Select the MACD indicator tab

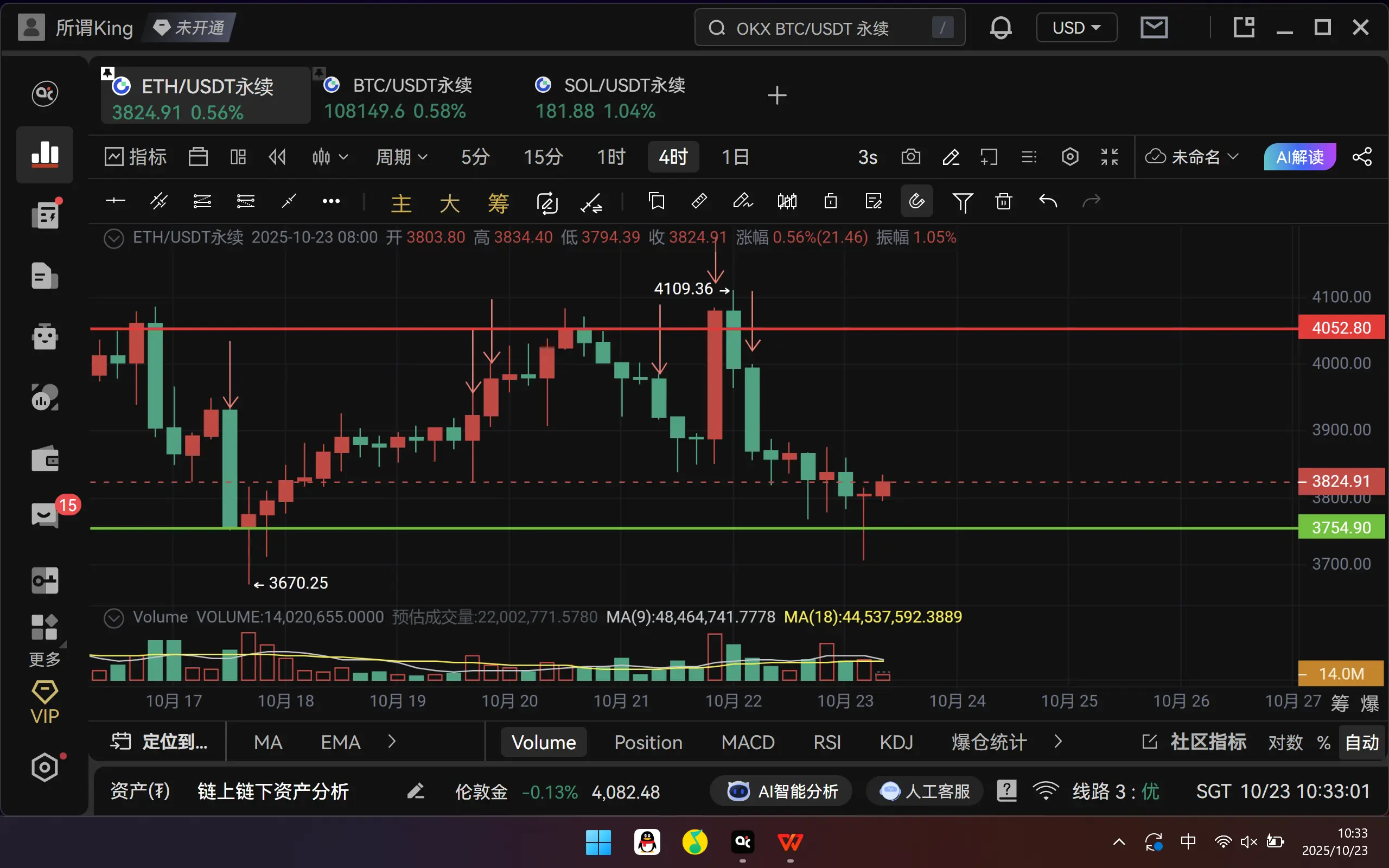tap(747, 742)
